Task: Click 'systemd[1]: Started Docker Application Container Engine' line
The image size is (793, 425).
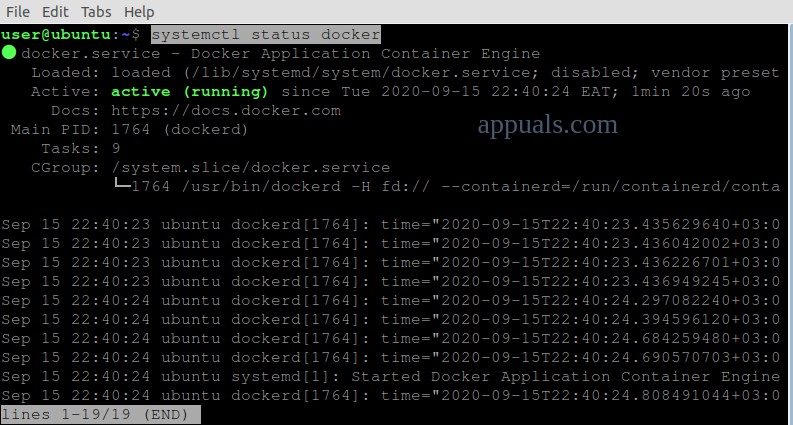Action: pyautogui.click(x=390, y=377)
